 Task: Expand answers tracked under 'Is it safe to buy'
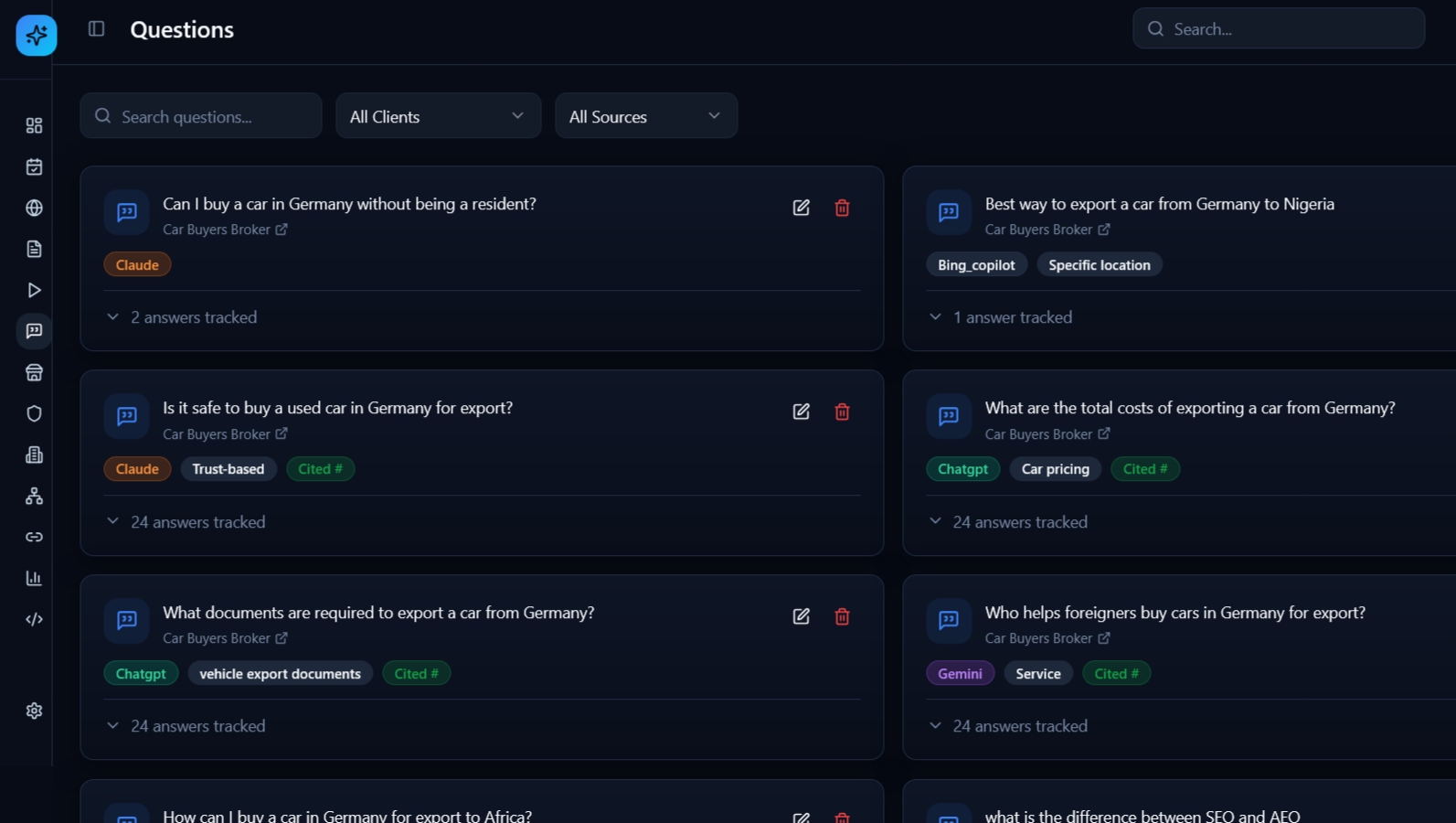coord(186,522)
